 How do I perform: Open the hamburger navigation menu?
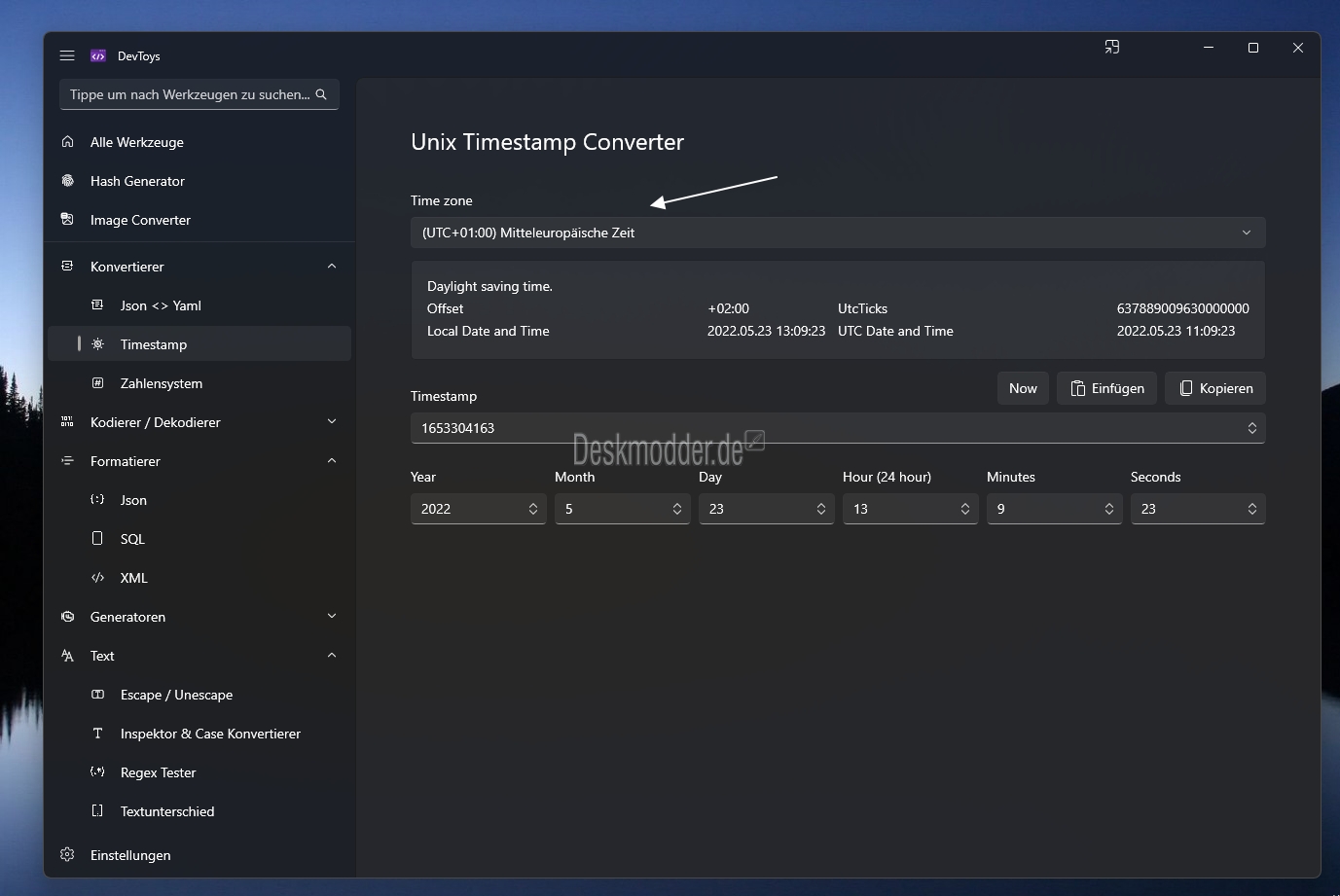(x=67, y=55)
